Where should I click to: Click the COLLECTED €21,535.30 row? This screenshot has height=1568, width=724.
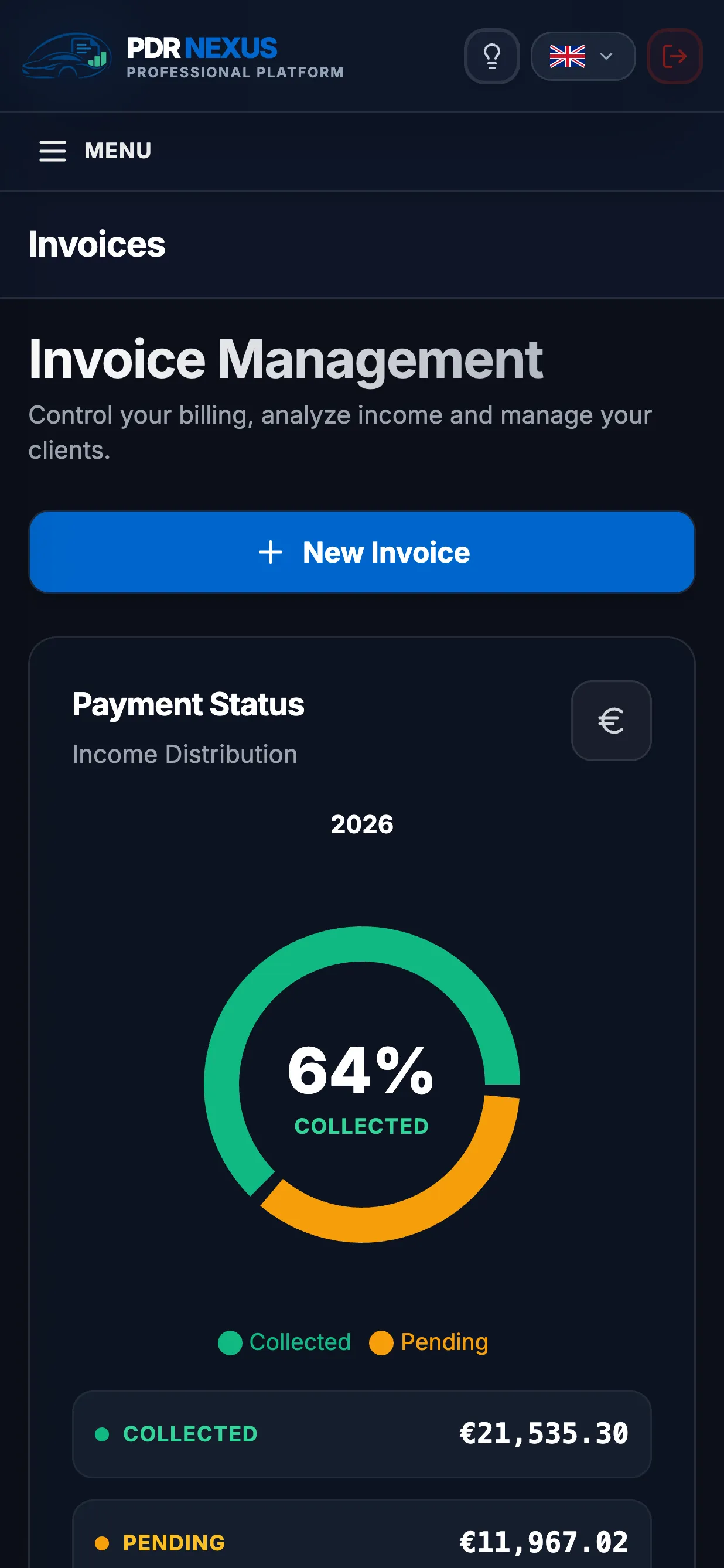click(362, 1434)
